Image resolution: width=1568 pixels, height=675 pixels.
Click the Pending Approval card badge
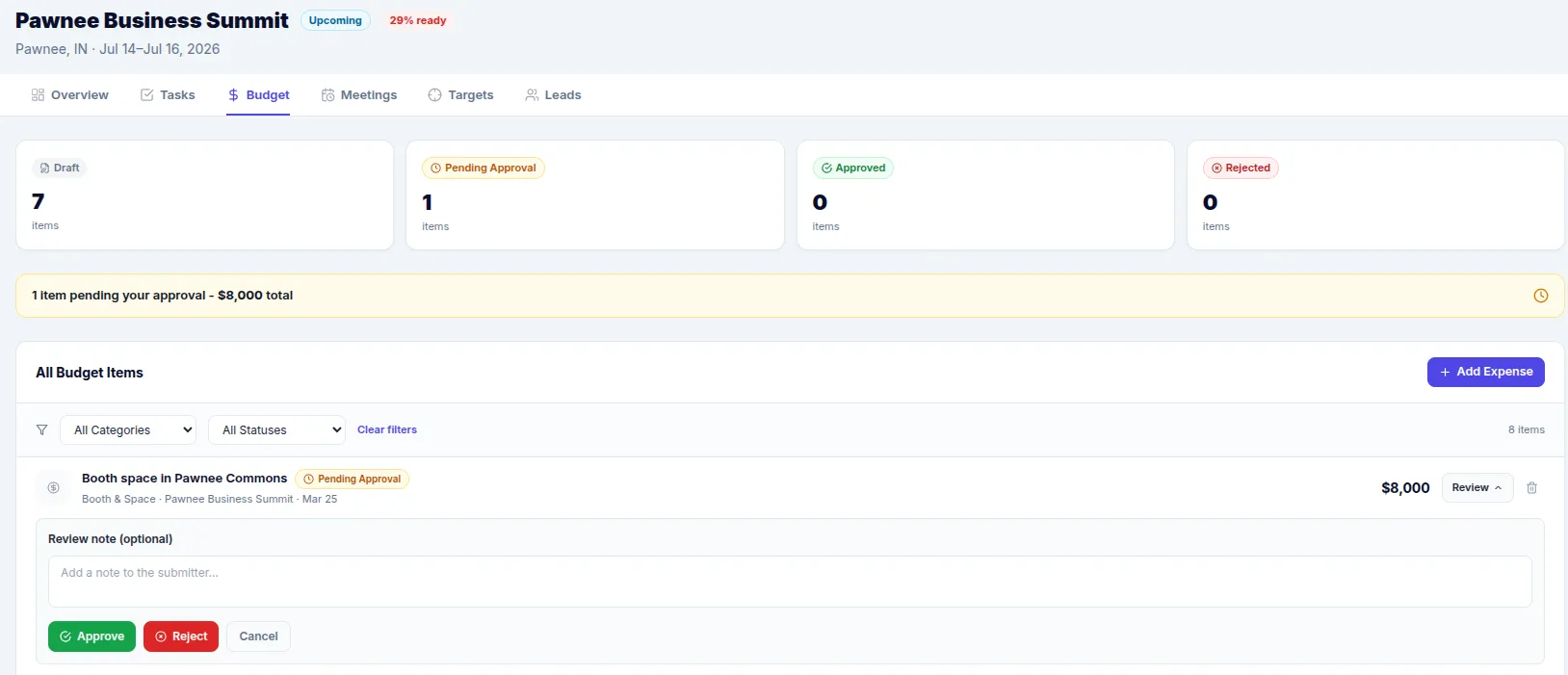[x=483, y=169]
